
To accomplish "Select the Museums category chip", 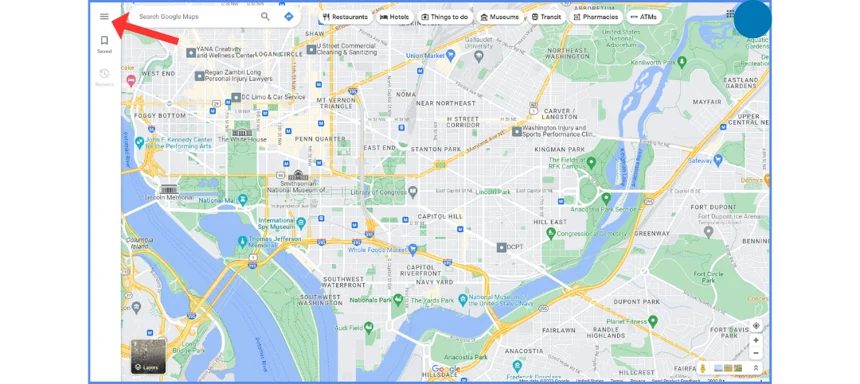I will pos(500,17).
